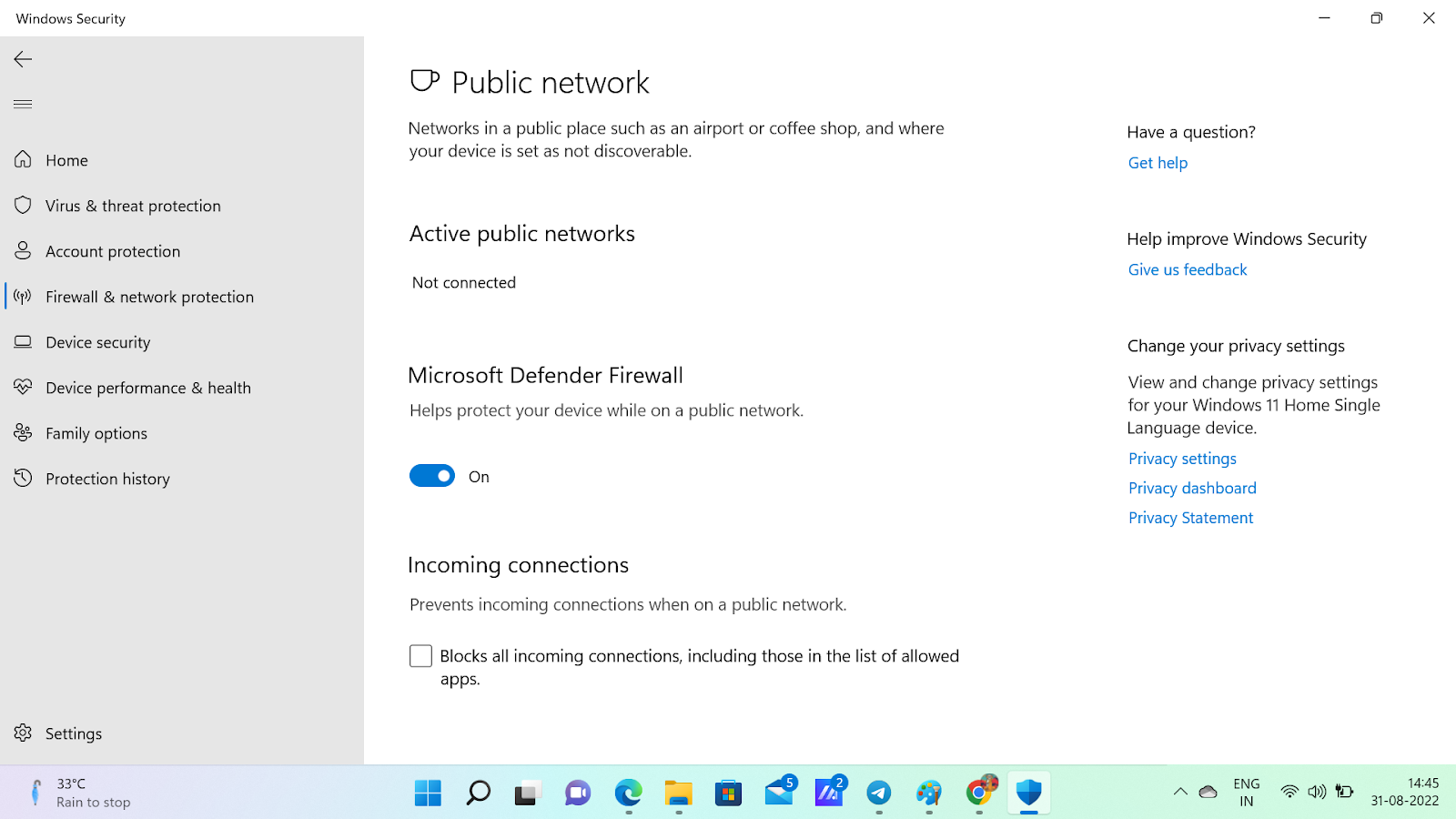The image size is (1456, 819).
Task: Open the Paint palette taskbar icon
Action: tap(929, 794)
